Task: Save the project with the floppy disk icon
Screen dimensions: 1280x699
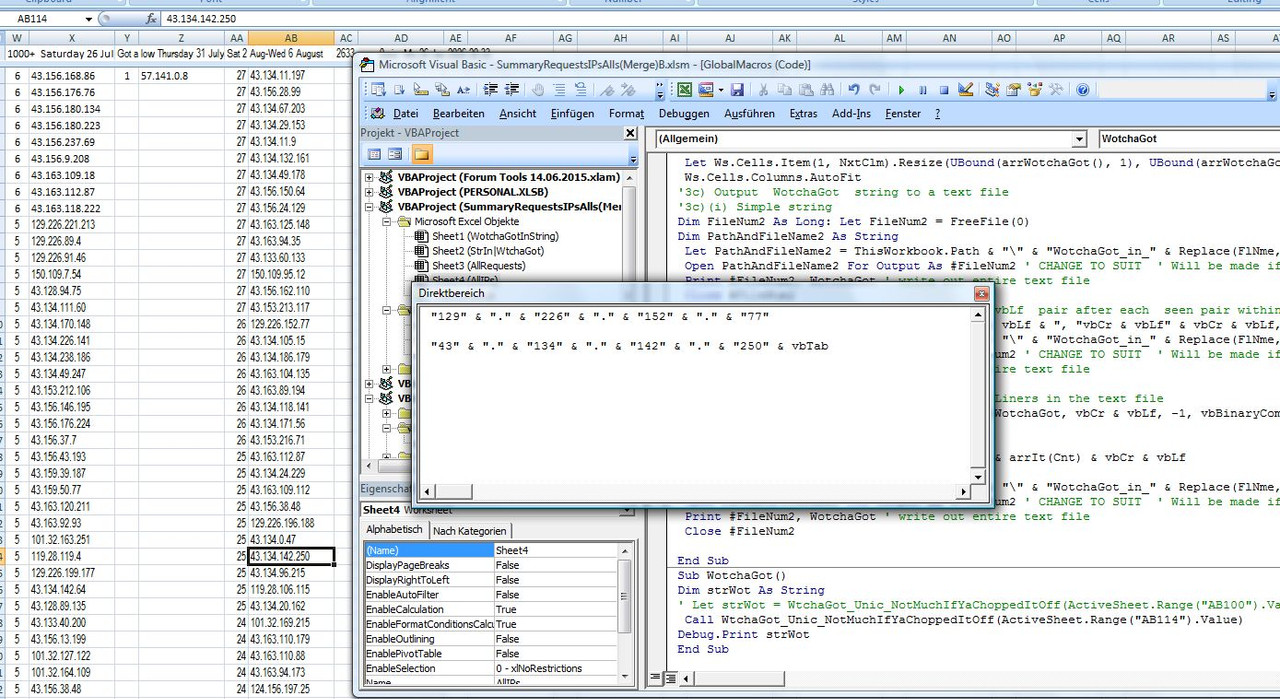Action: tap(737, 90)
